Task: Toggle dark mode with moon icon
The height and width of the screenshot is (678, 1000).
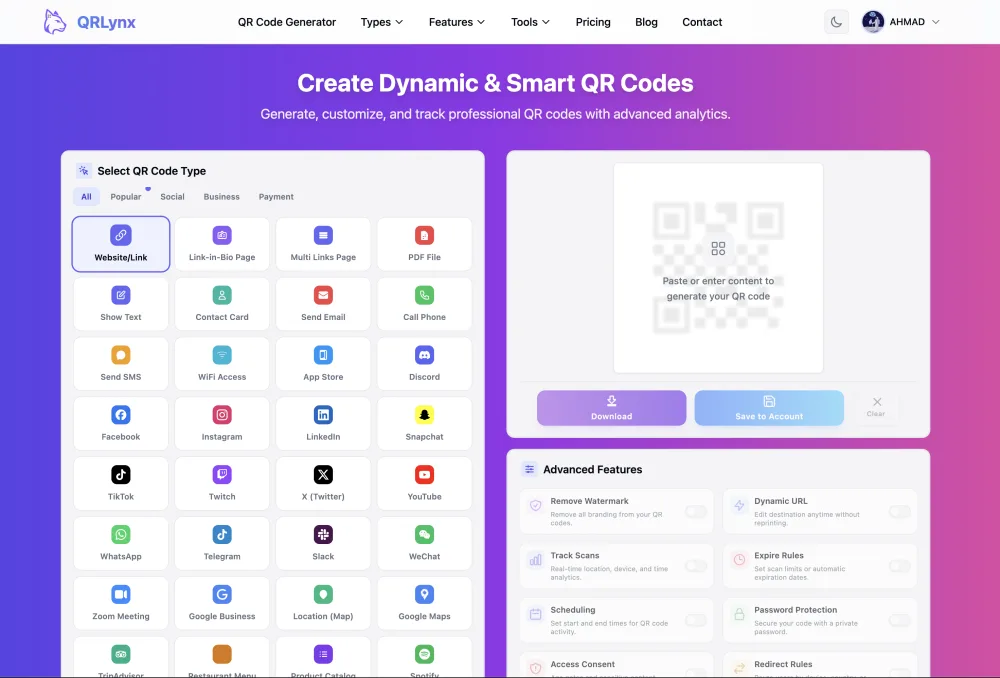Action: tap(836, 21)
